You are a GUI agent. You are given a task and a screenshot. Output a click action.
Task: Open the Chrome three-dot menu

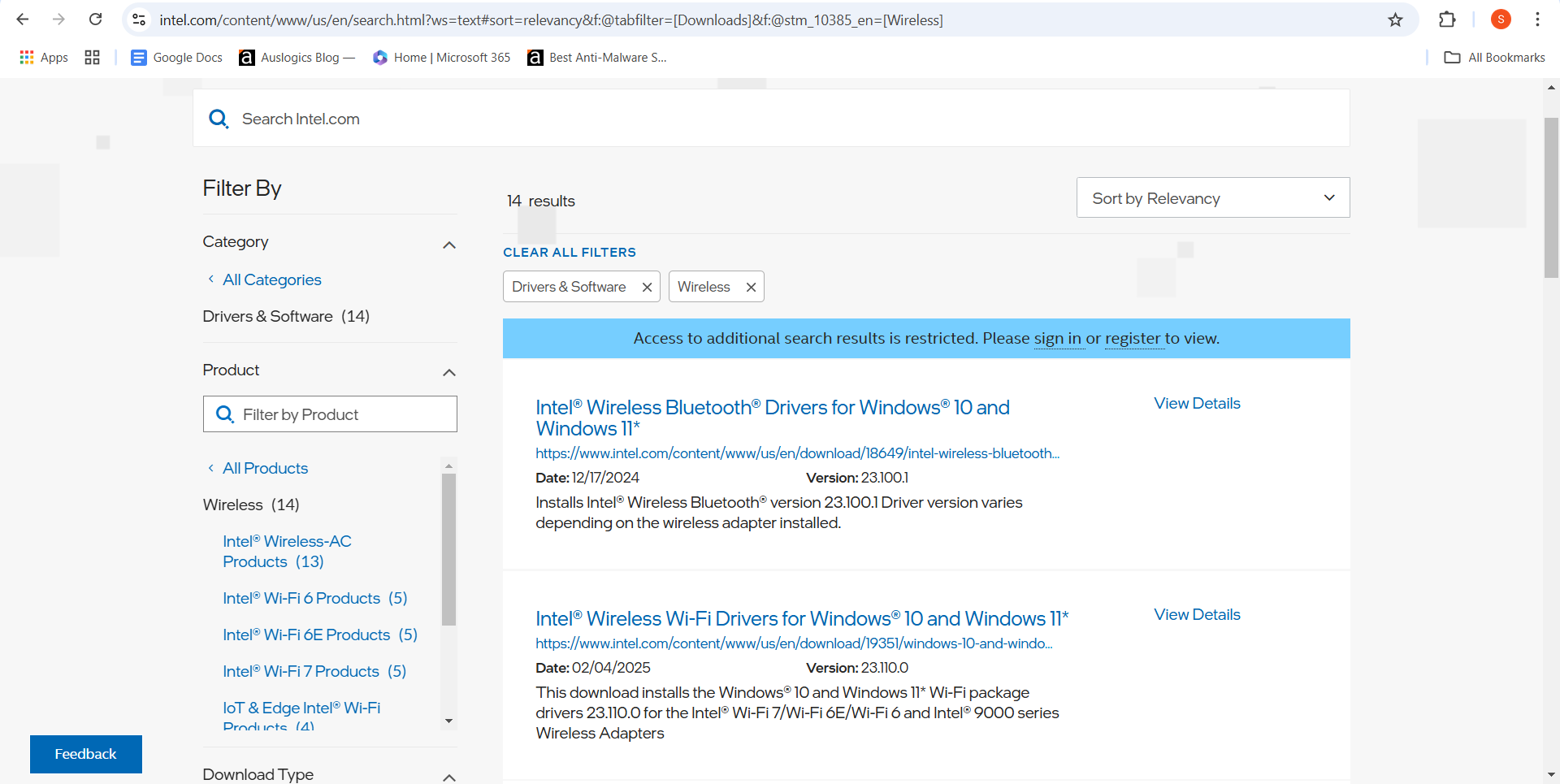click(1537, 19)
